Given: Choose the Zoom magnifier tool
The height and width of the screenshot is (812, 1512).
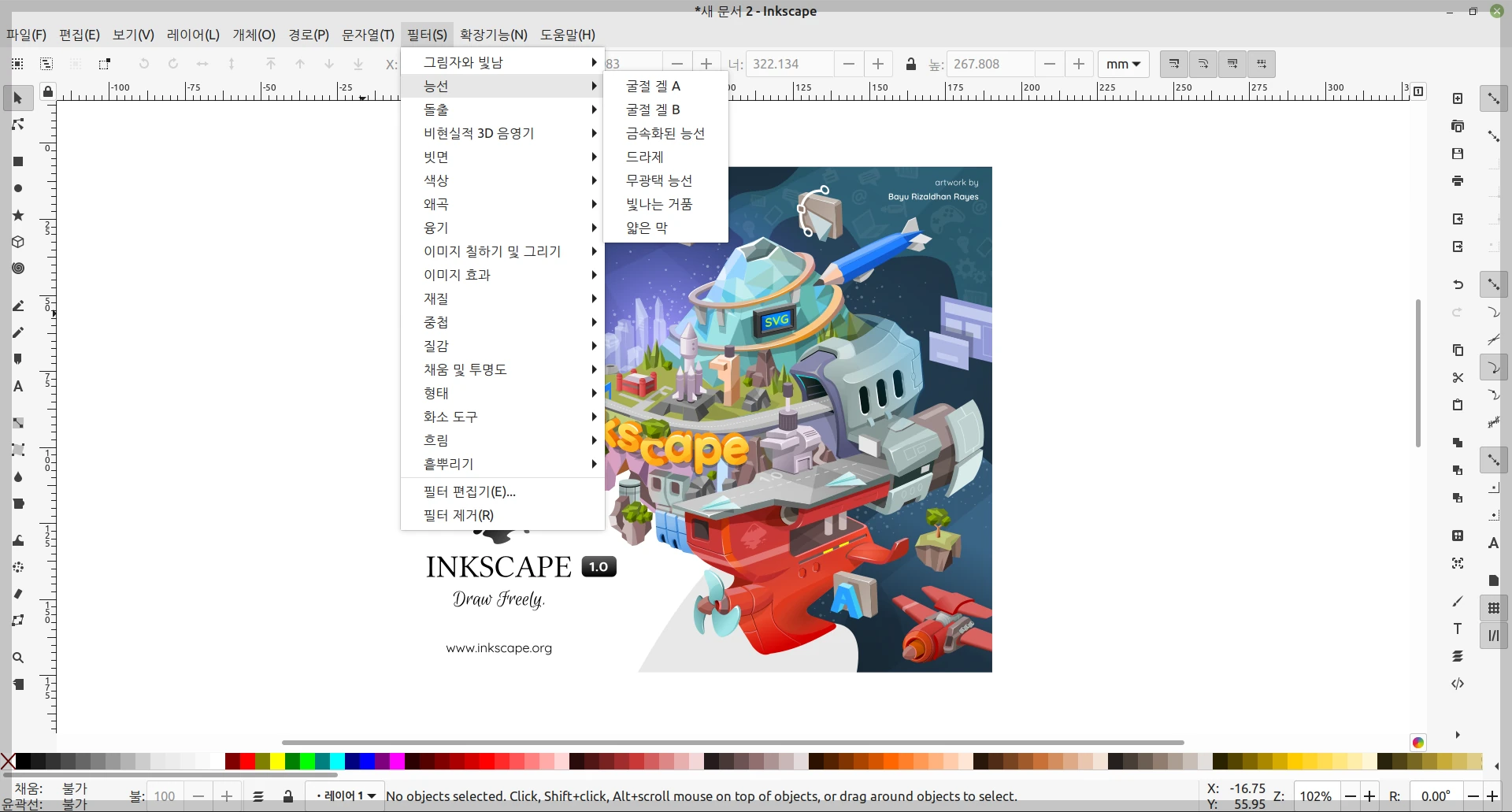Looking at the screenshot, I should point(18,658).
